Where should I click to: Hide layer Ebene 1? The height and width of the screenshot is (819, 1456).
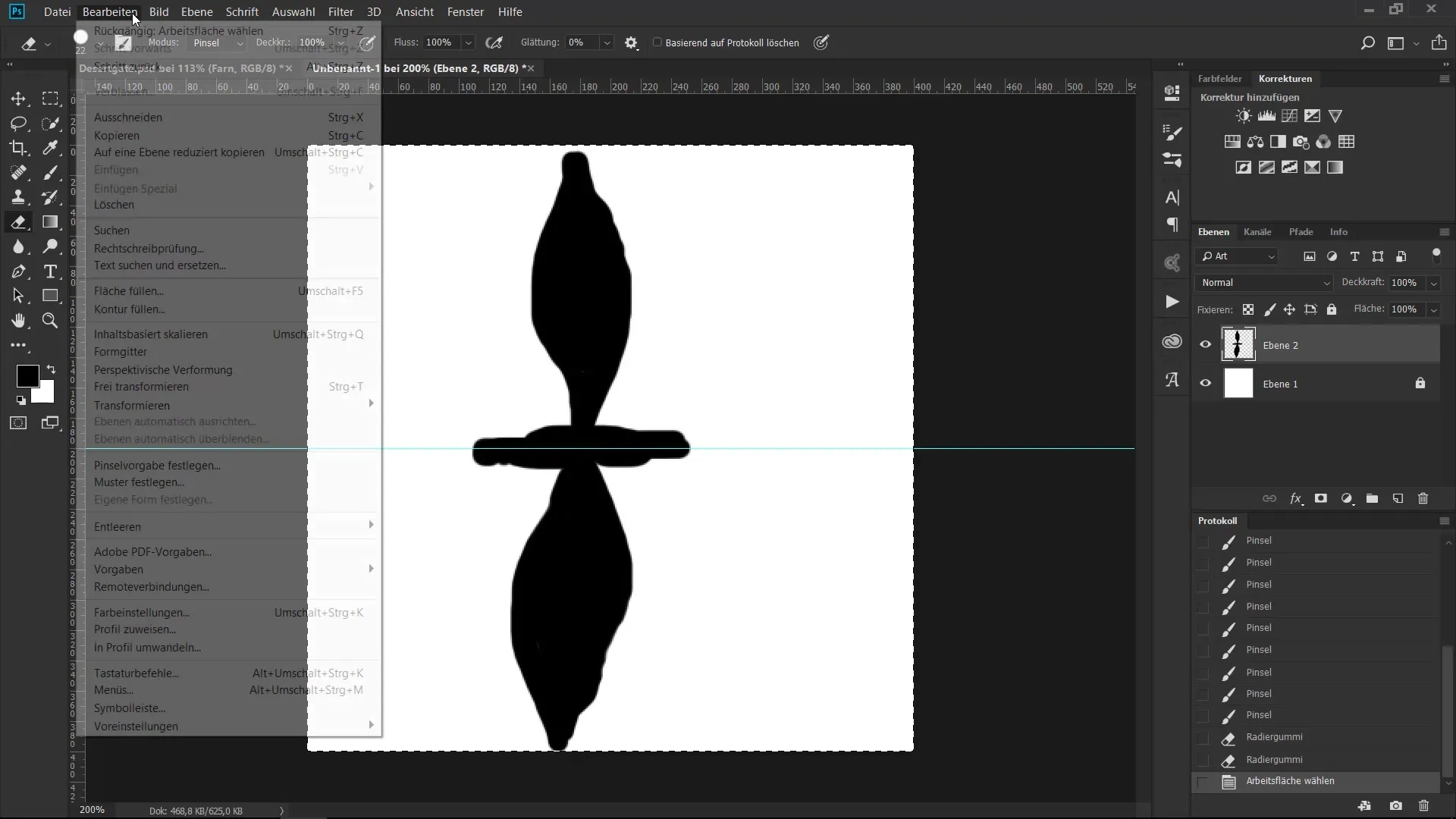[x=1205, y=384]
